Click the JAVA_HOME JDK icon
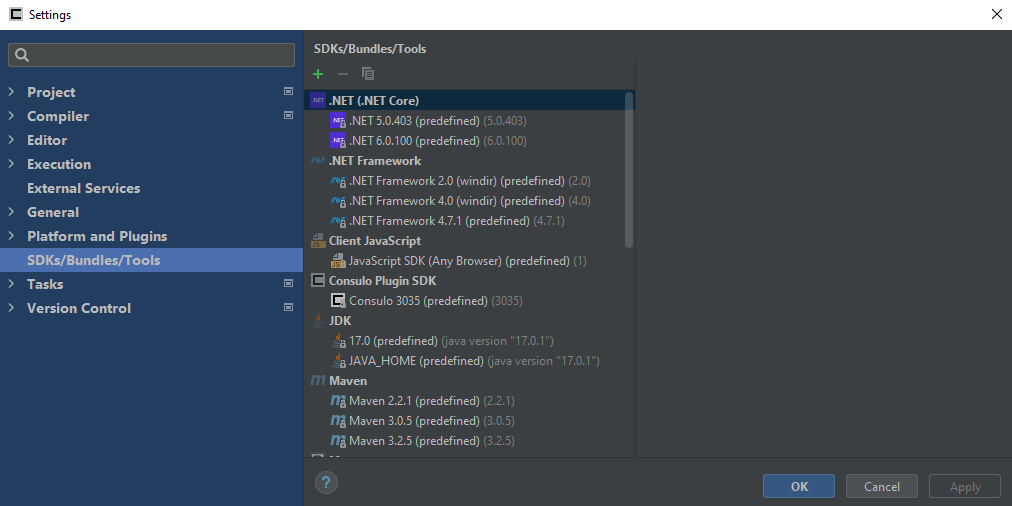The image size is (1012, 506). tap(338, 361)
